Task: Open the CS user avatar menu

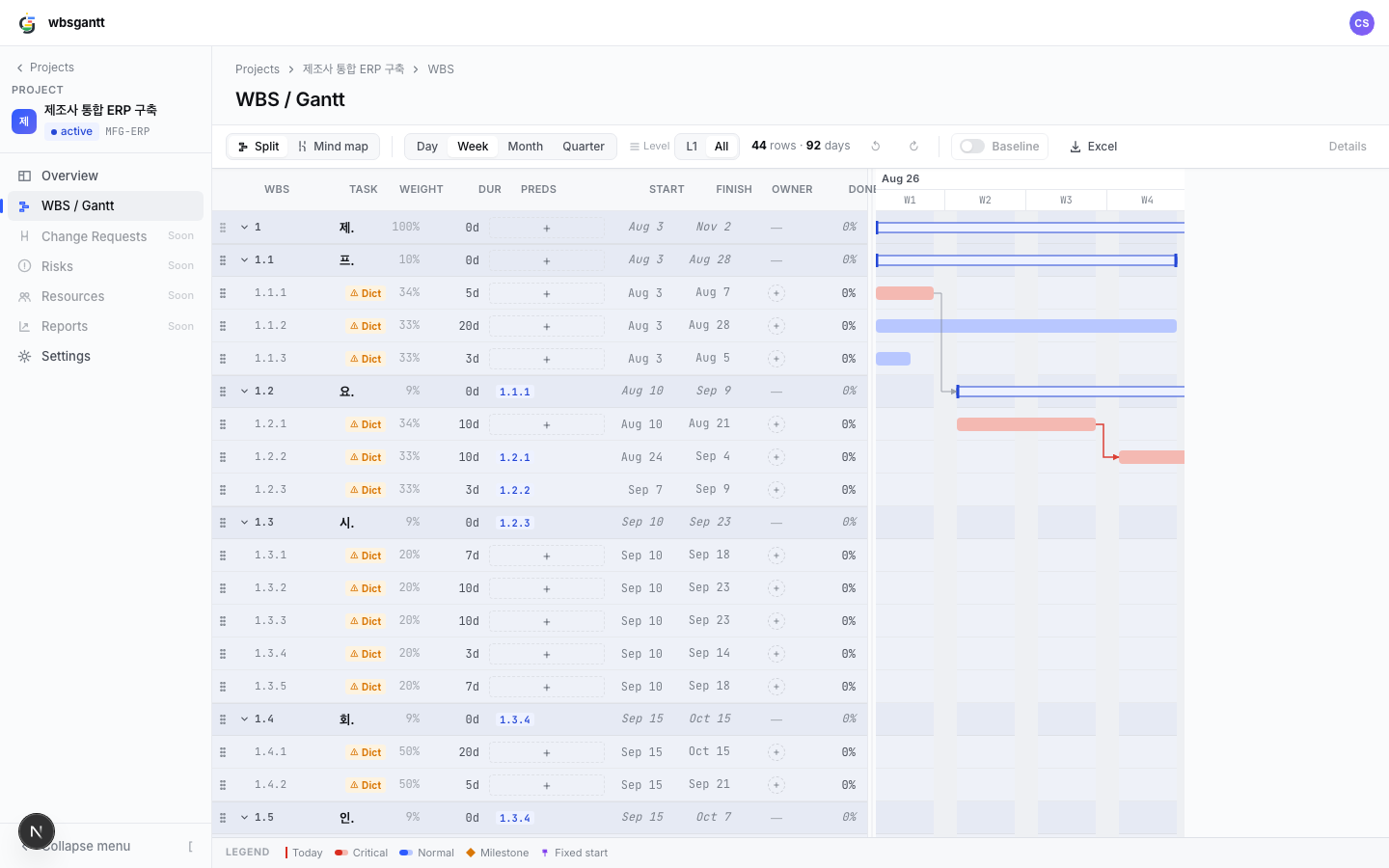Action: coord(1361,23)
